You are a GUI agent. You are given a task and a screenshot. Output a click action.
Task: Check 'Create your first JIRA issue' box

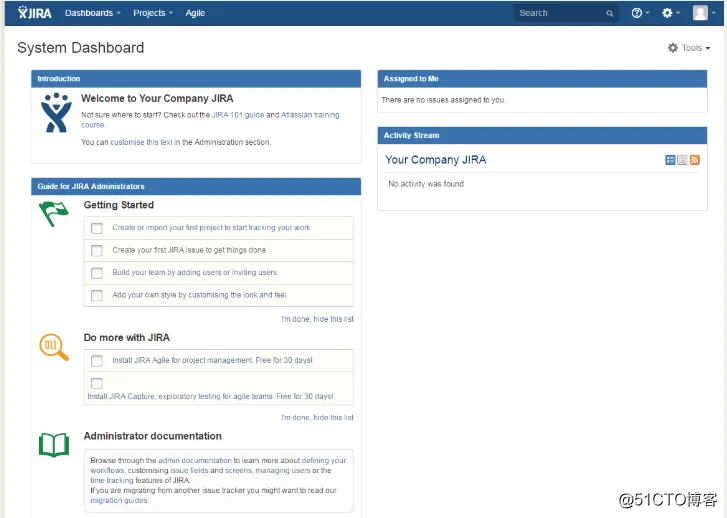(x=97, y=250)
